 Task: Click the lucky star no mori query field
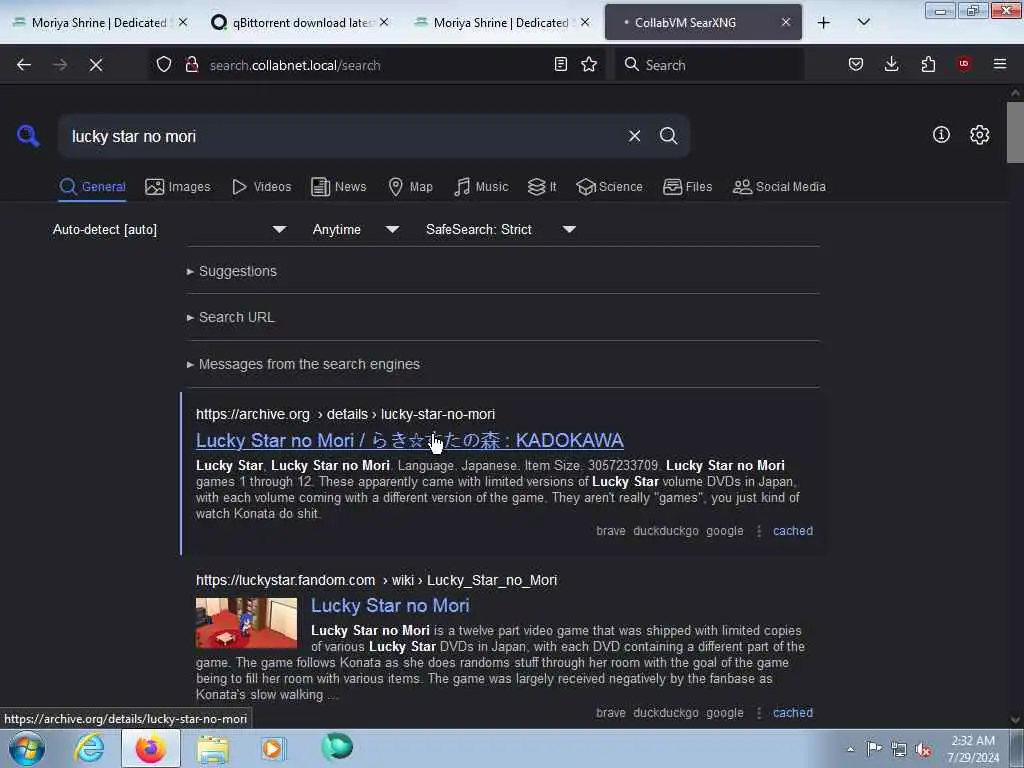pos(340,136)
